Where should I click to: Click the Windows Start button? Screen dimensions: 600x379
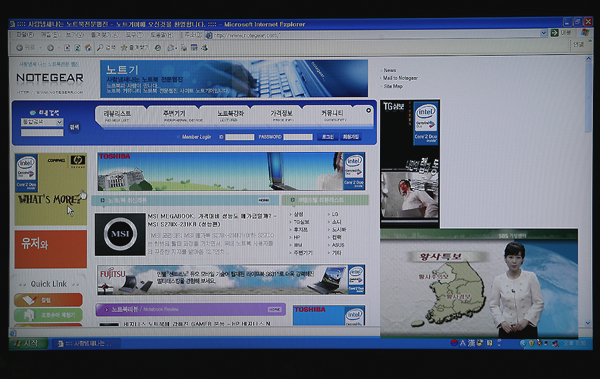click(x=28, y=343)
